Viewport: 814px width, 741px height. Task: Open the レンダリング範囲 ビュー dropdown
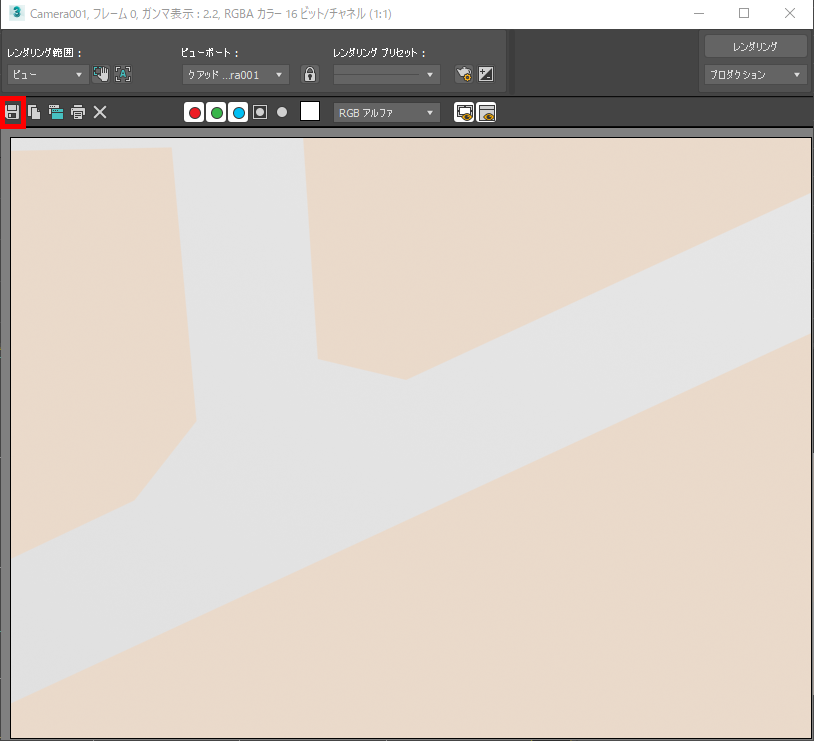click(x=47, y=75)
